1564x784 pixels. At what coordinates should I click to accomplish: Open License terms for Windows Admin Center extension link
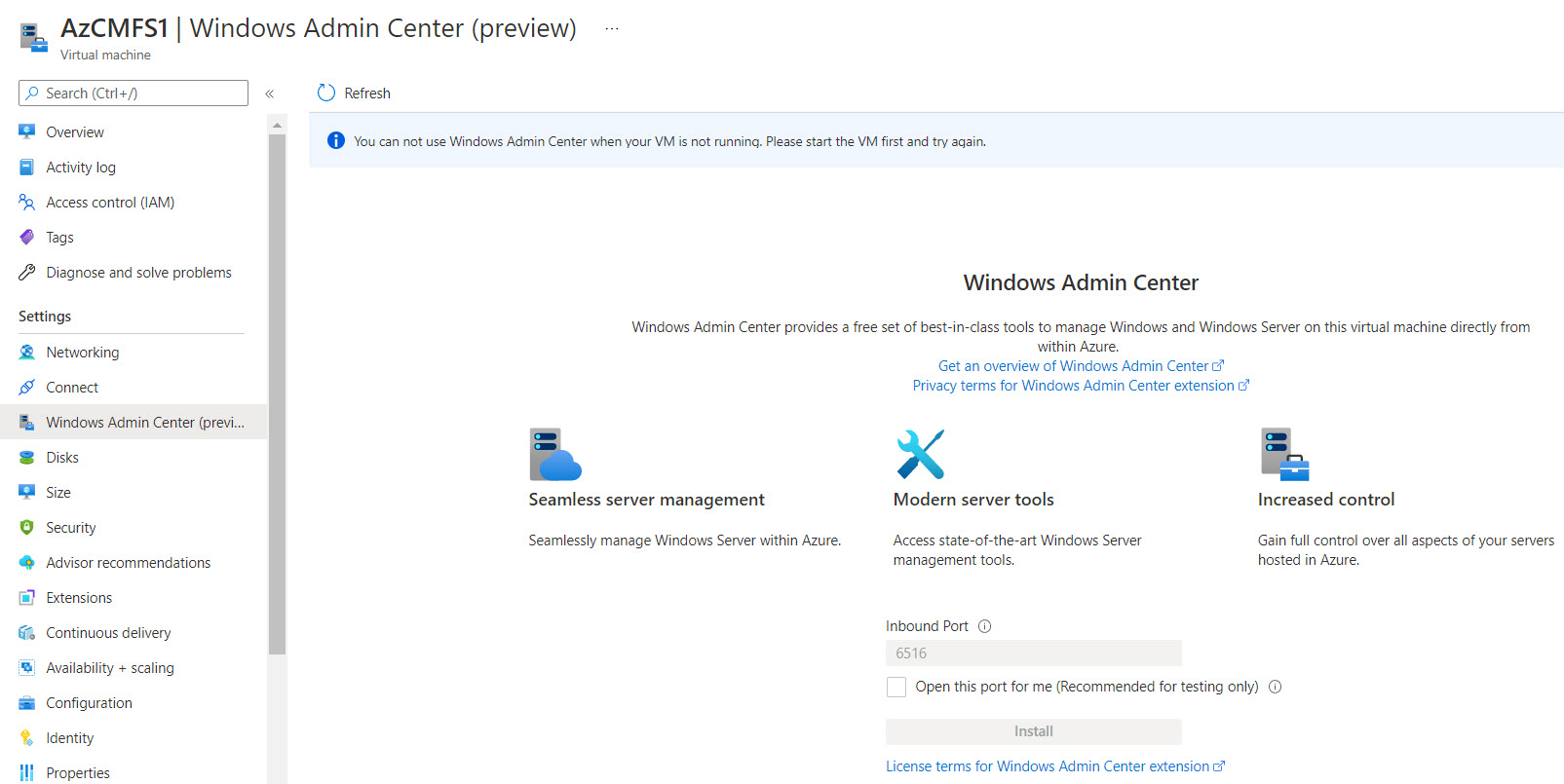point(1055,766)
